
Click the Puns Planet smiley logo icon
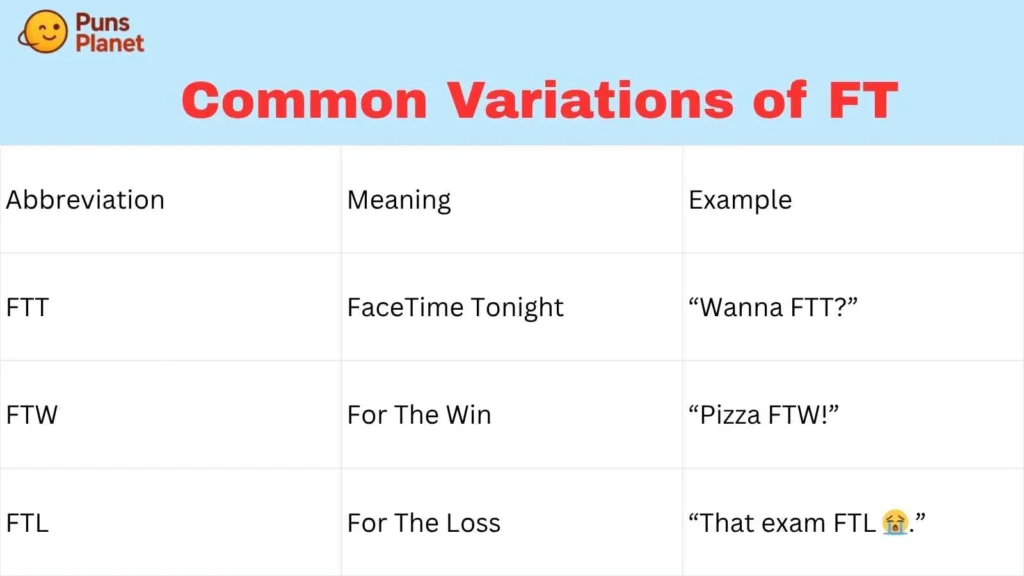(45, 32)
